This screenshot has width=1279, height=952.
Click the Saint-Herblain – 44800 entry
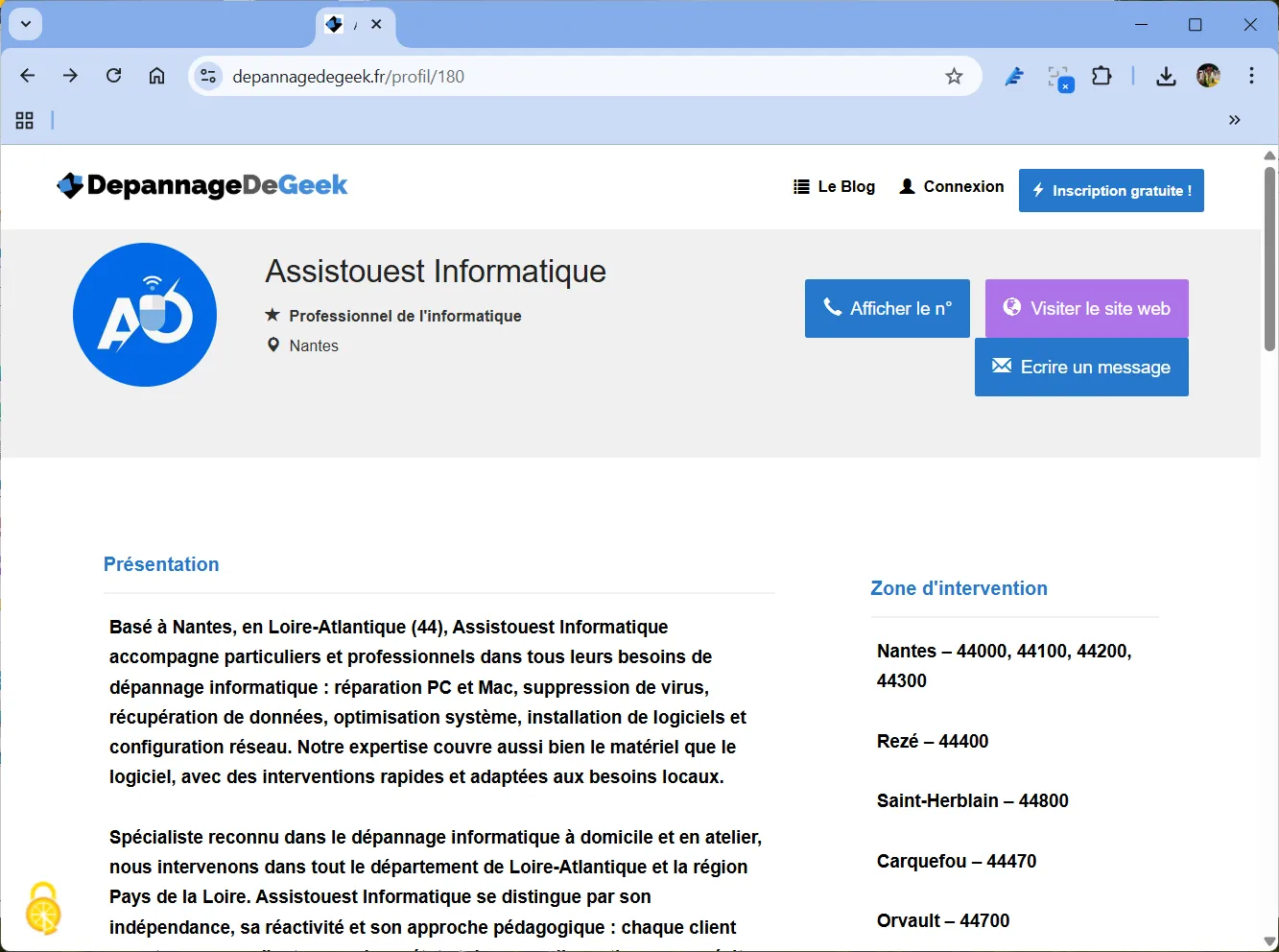point(972,800)
